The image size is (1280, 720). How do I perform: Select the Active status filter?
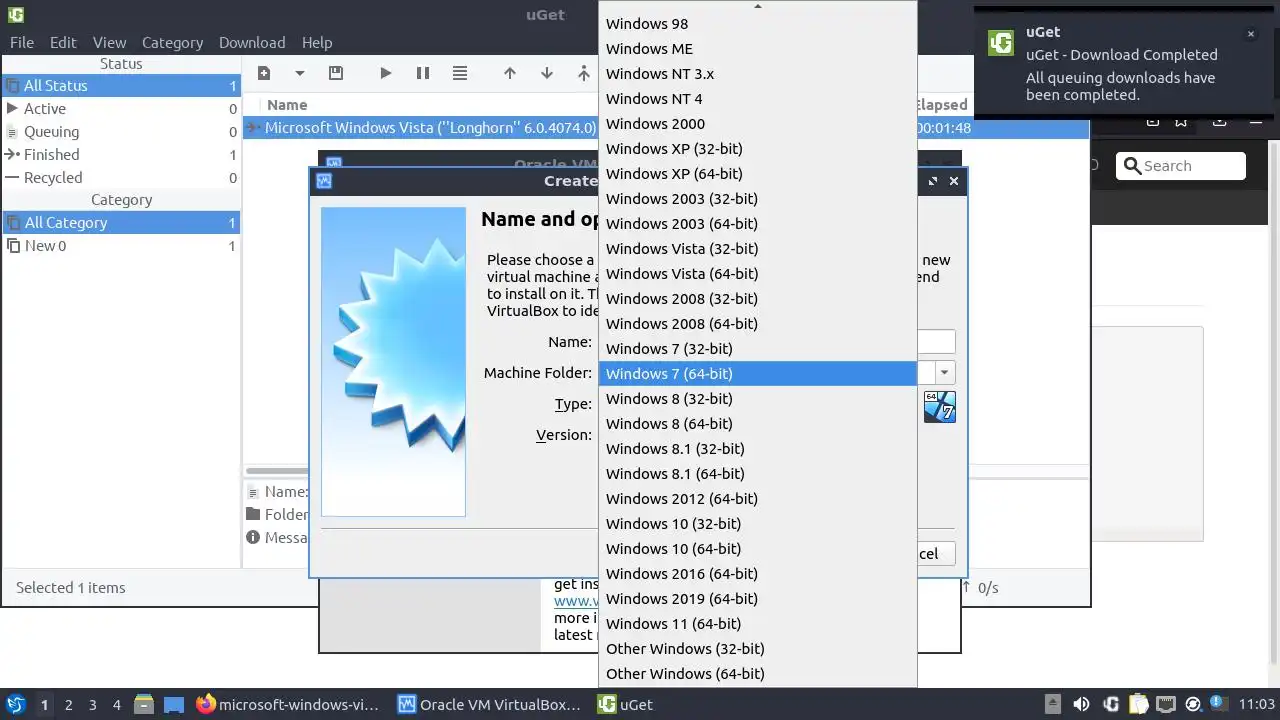tap(121, 108)
